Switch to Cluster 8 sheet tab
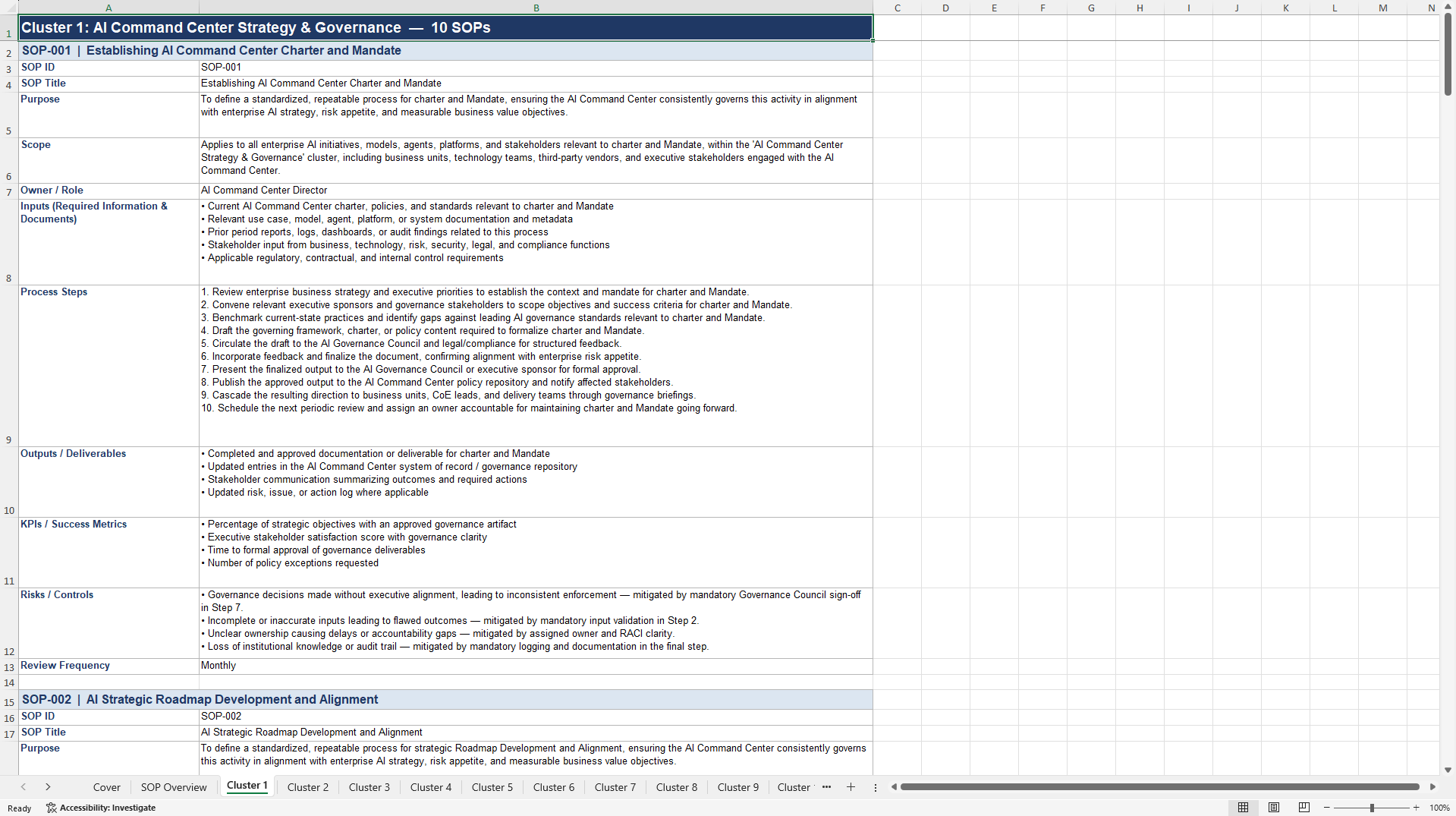 (x=677, y=787)
